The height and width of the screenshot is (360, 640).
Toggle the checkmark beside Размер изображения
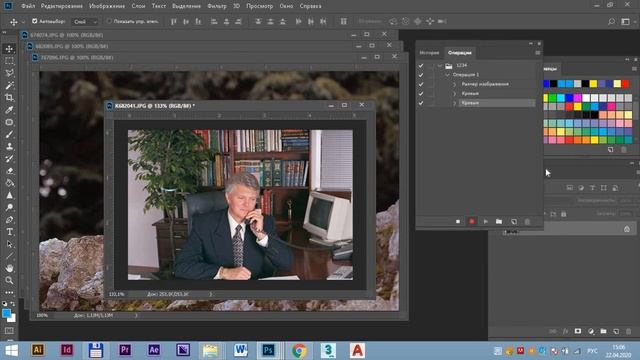pyautogui.click(x=421, y=84)
